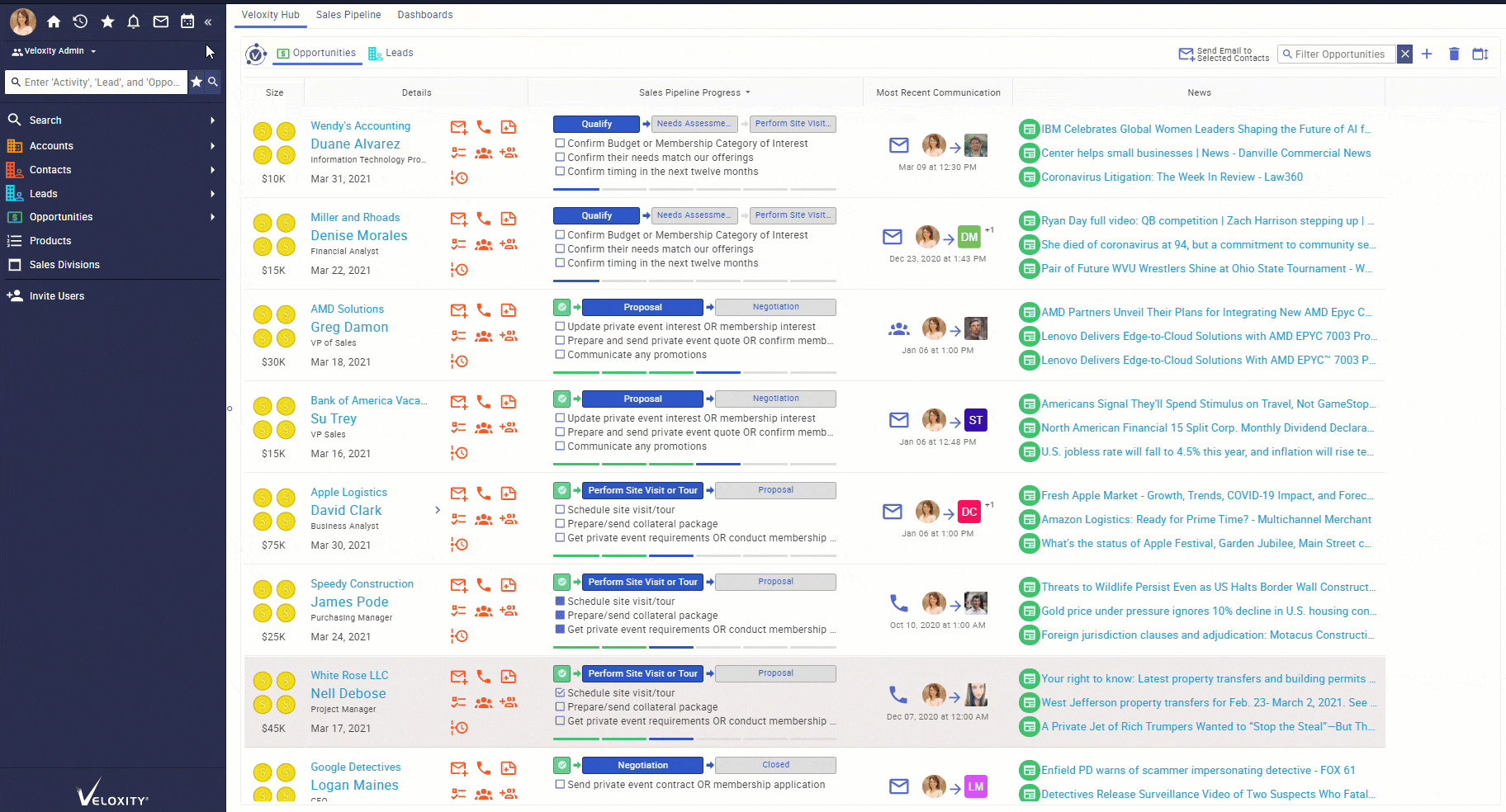Viewport: 1506px width, 812px height.
Task: Toggle Prepare/send collateral package for Speedy Construction
Action: point(560,616)
